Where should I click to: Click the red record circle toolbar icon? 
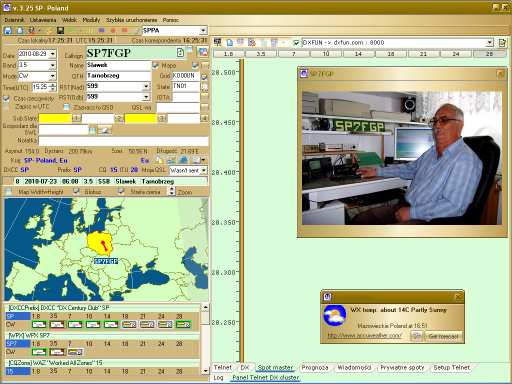coord(113,31)
